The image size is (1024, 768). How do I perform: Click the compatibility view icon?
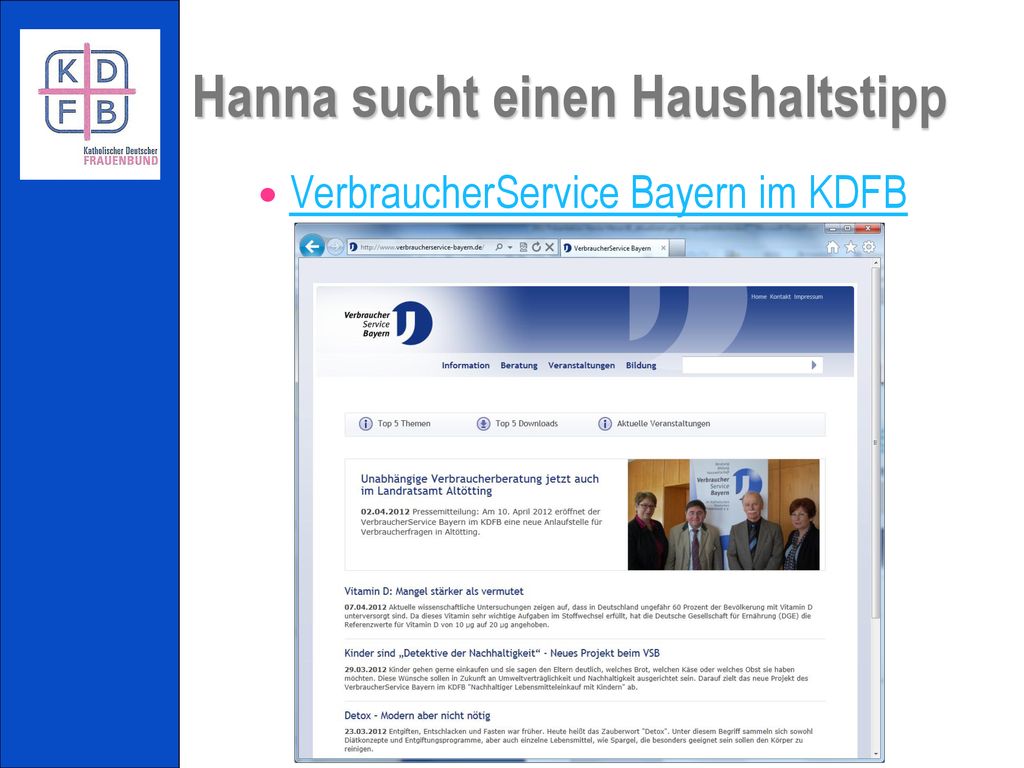coord(523,248)
